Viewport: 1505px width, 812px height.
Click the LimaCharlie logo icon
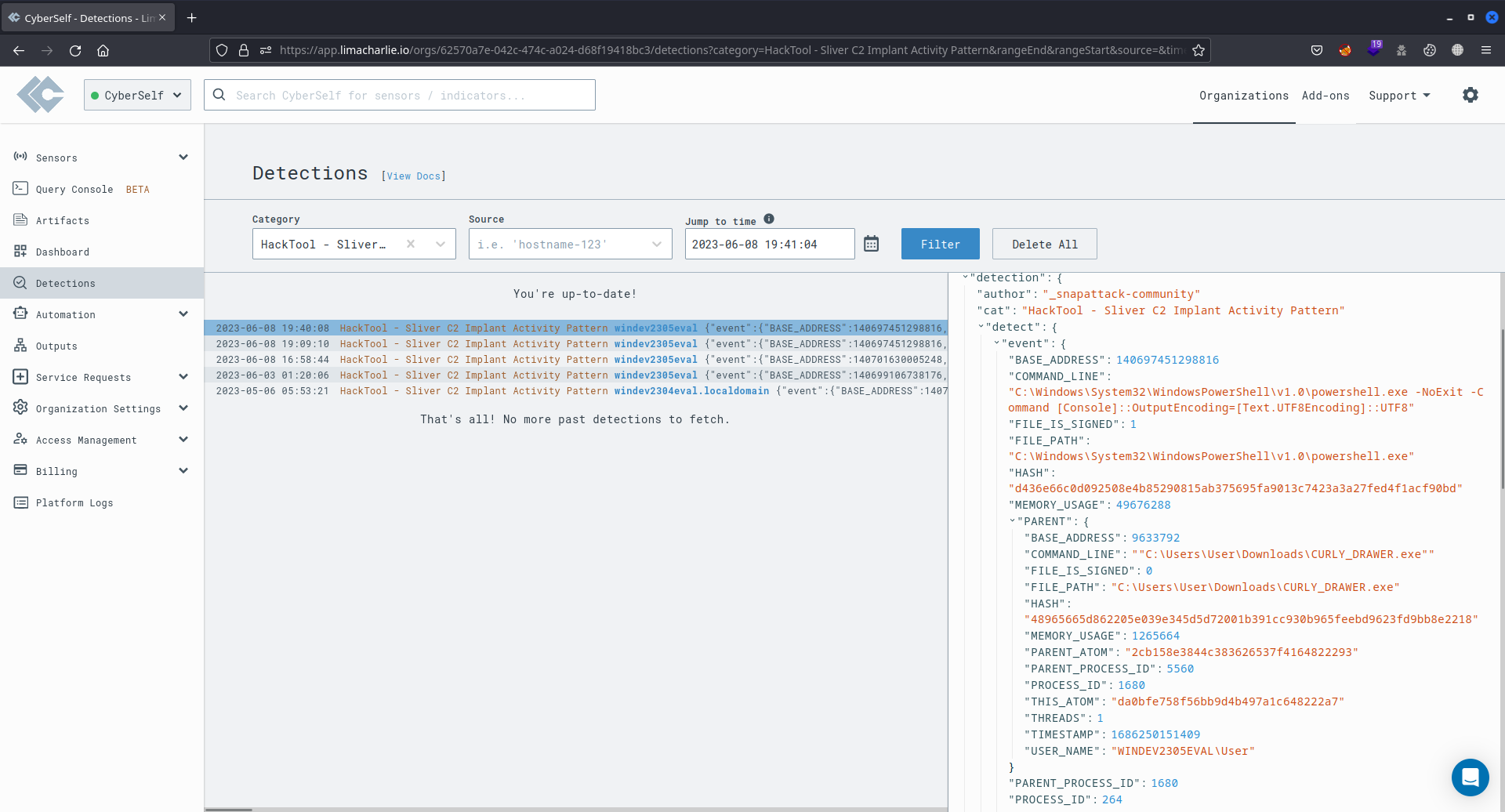coord(41,95)
